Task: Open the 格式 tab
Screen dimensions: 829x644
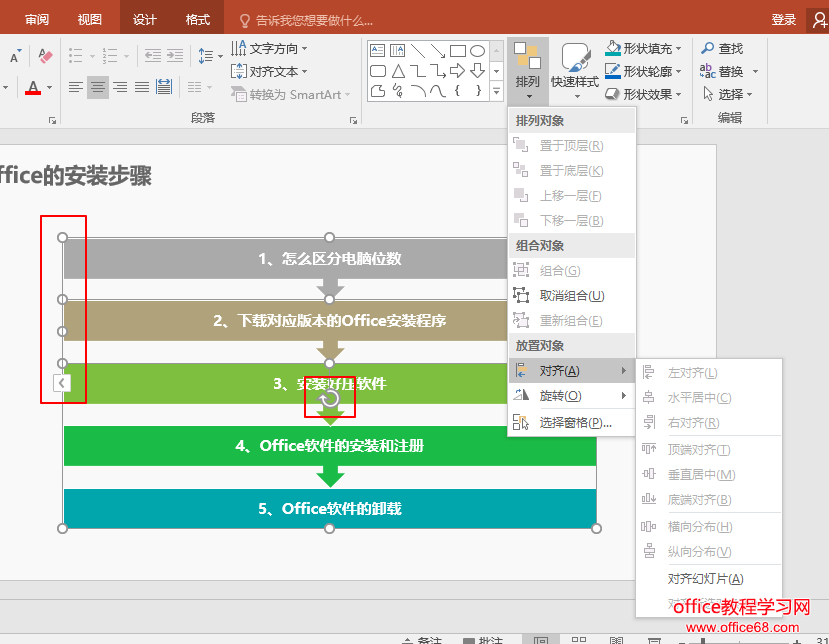Action: [198, 20]
